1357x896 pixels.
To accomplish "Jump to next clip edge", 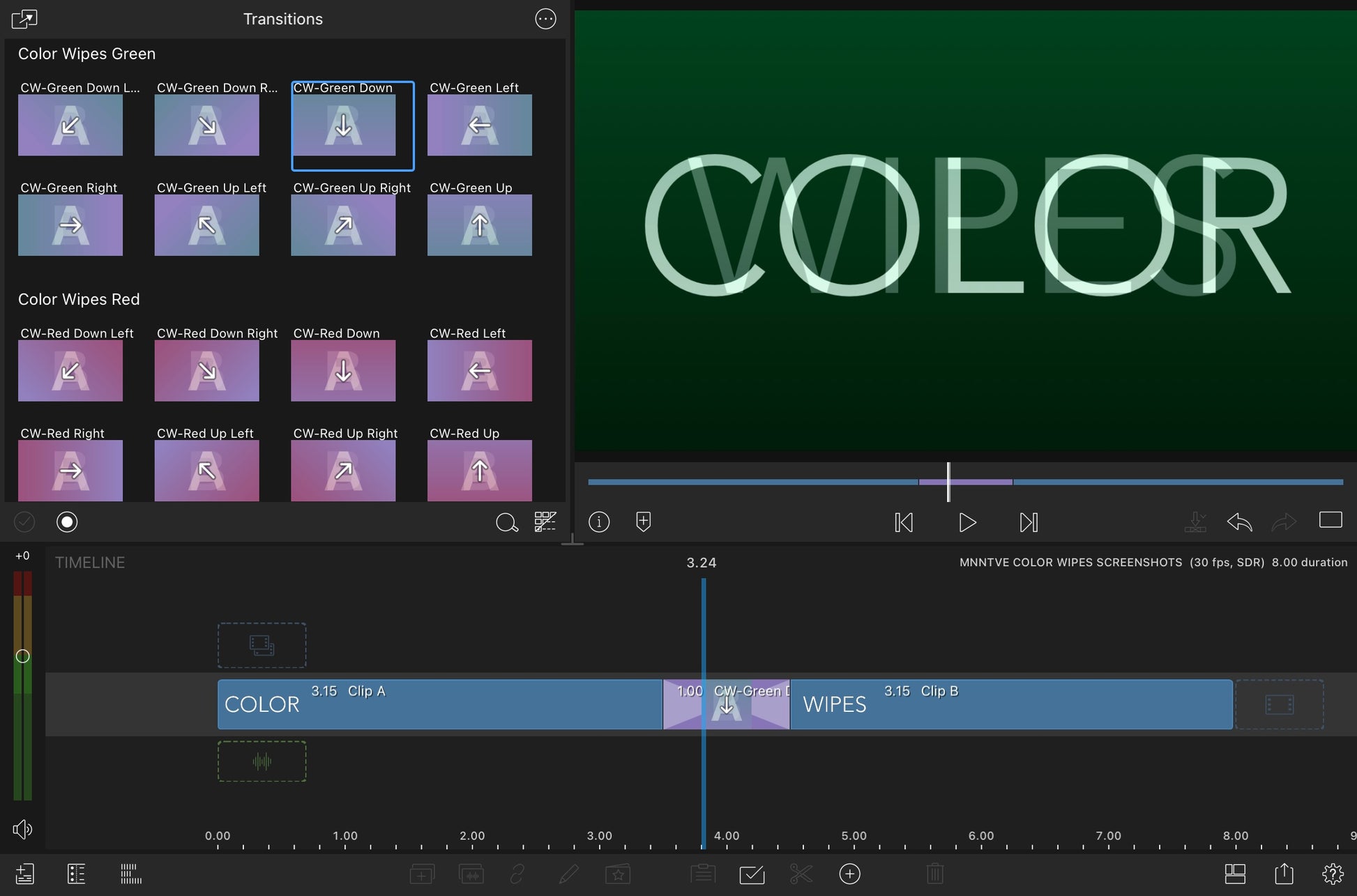I will point(1029,522).
